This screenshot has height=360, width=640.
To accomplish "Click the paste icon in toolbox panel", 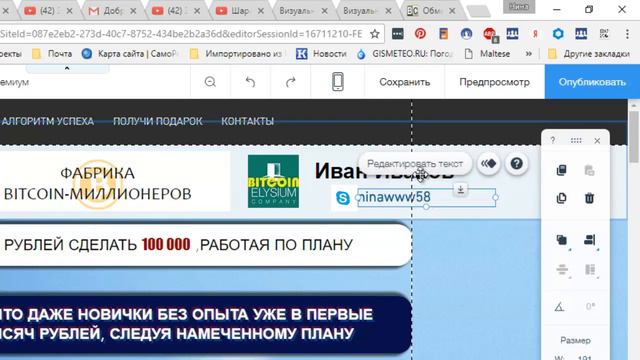I will tap(589, 170).
